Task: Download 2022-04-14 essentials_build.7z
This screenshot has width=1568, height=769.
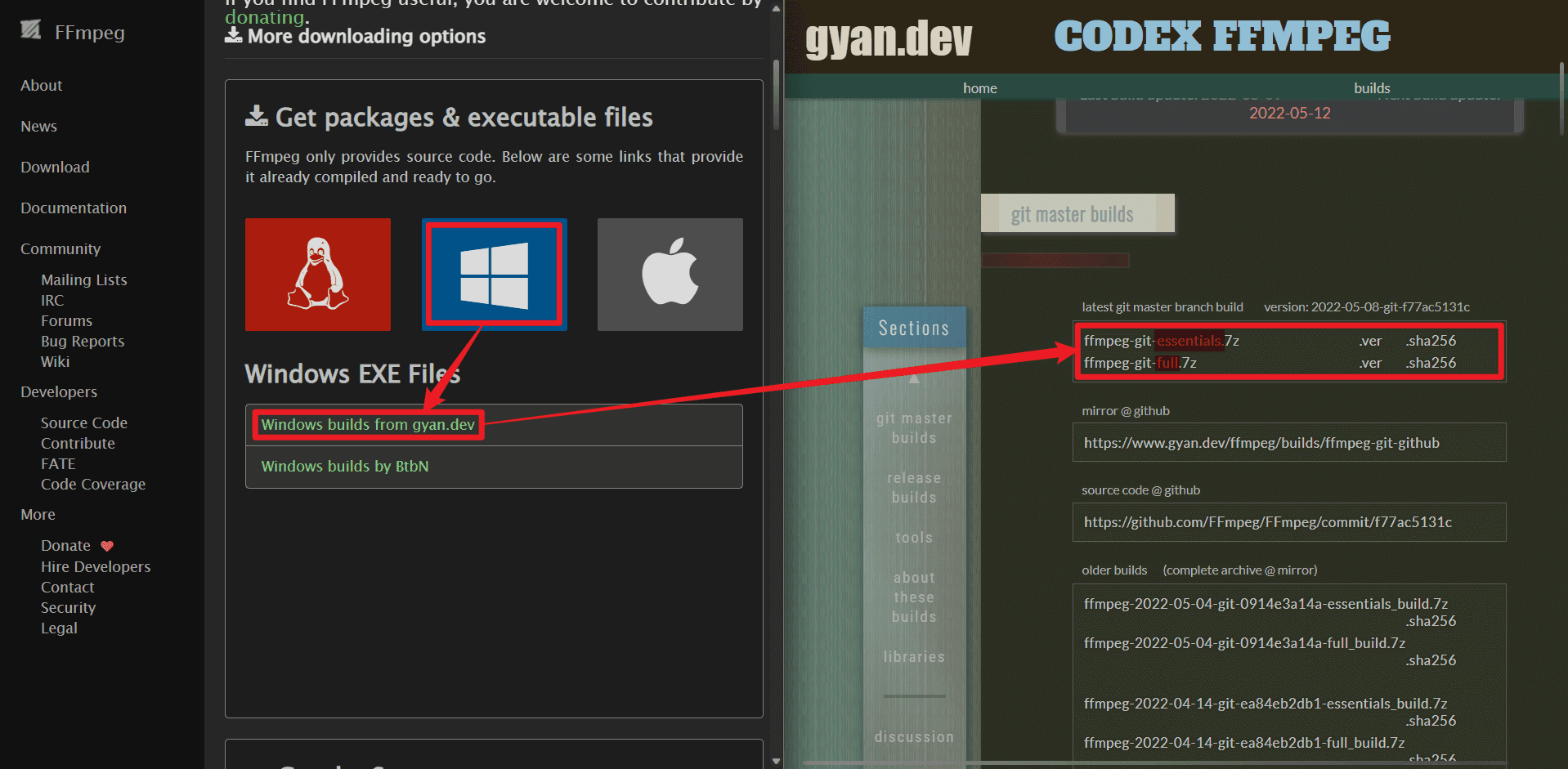Action: 1266,704
